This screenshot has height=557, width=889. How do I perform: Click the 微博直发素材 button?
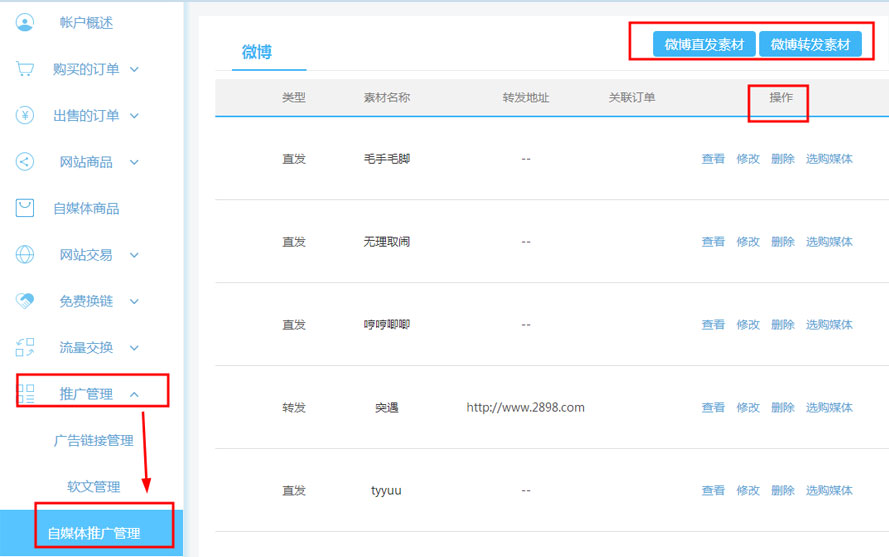(x=704, y=45)
